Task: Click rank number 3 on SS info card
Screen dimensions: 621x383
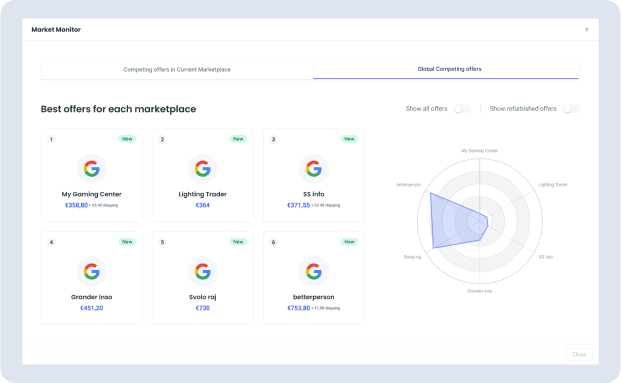Action: pyautogui.click(x=273, y=139)
